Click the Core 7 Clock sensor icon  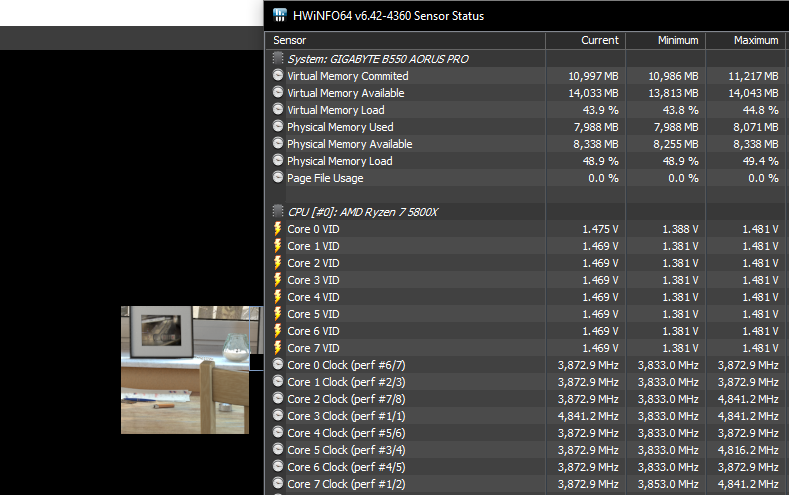pyautogui.click(x=278, y=483)
